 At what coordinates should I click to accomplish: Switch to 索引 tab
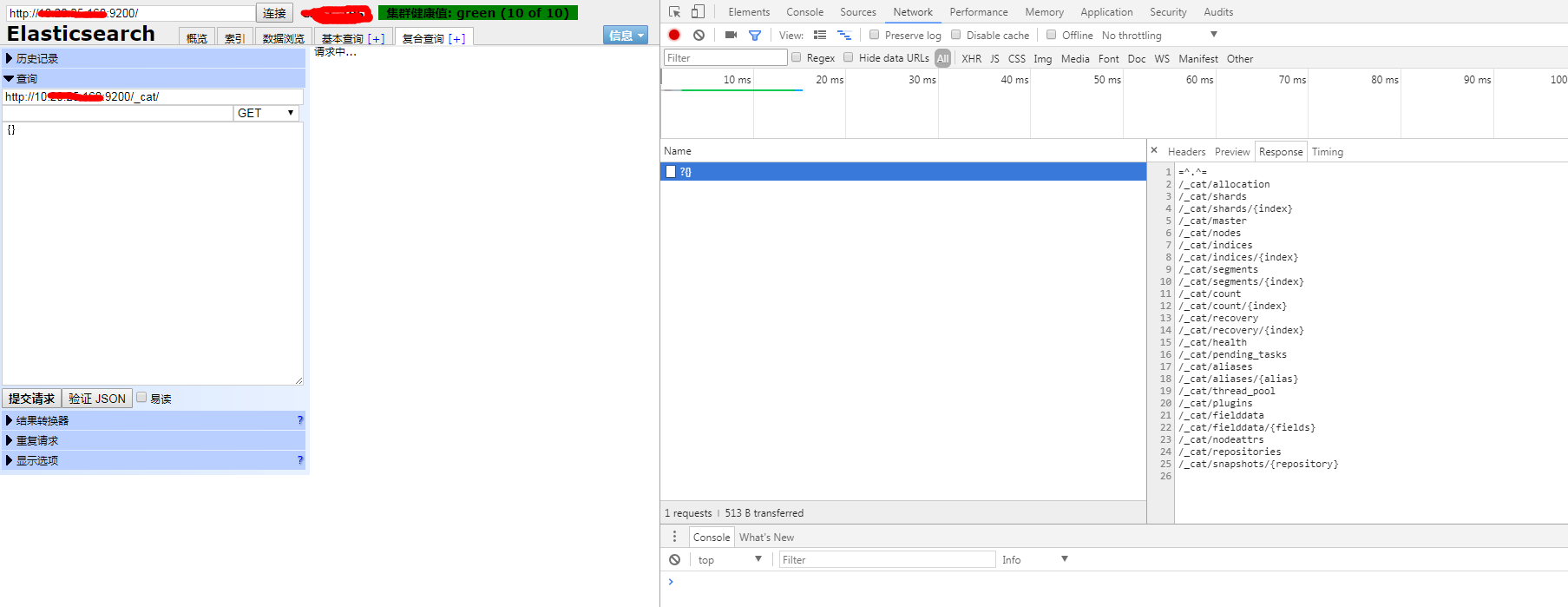point(234,37)
